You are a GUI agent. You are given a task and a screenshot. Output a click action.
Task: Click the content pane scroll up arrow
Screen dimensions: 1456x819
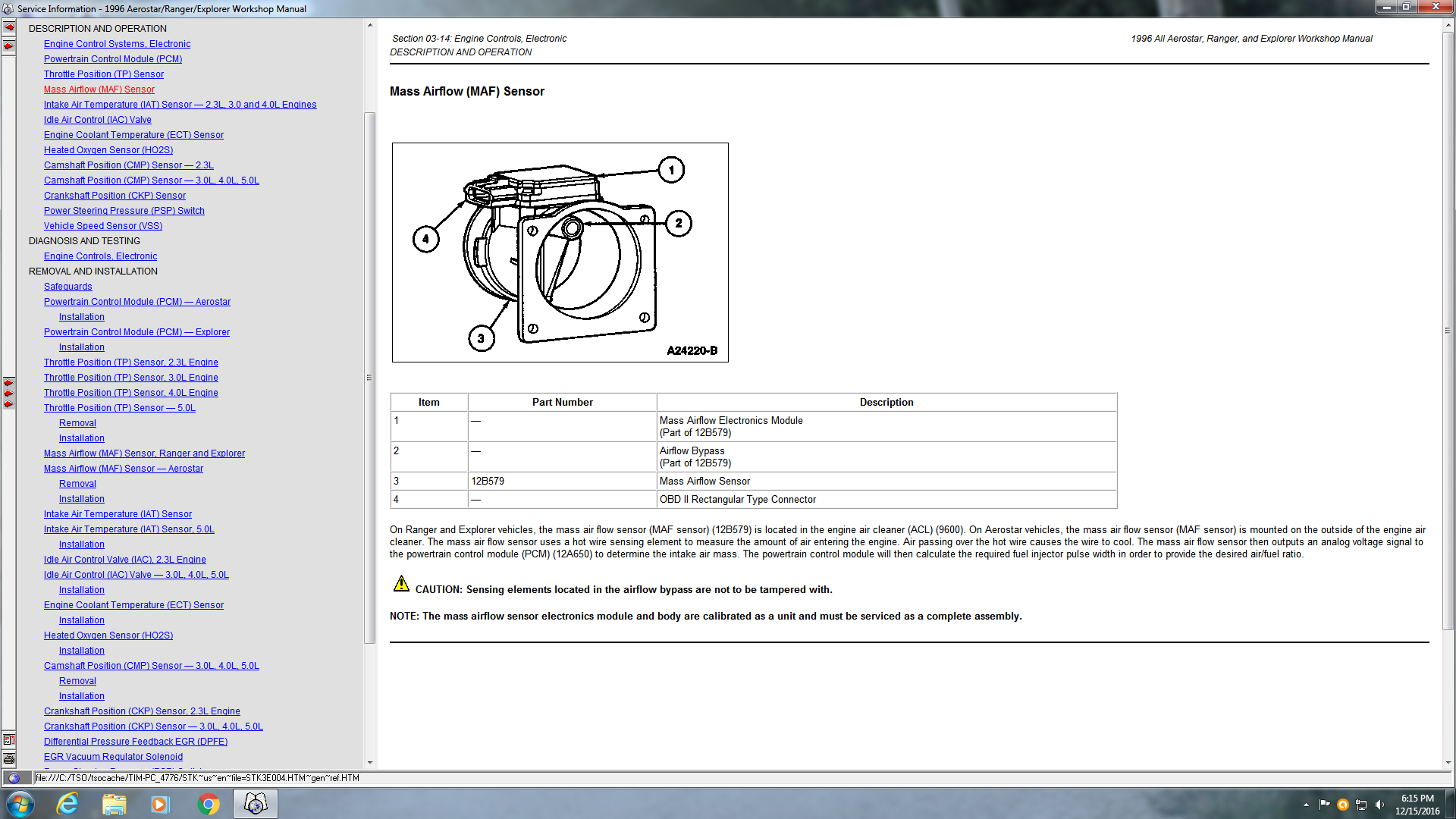click(x=1448, y=25)
